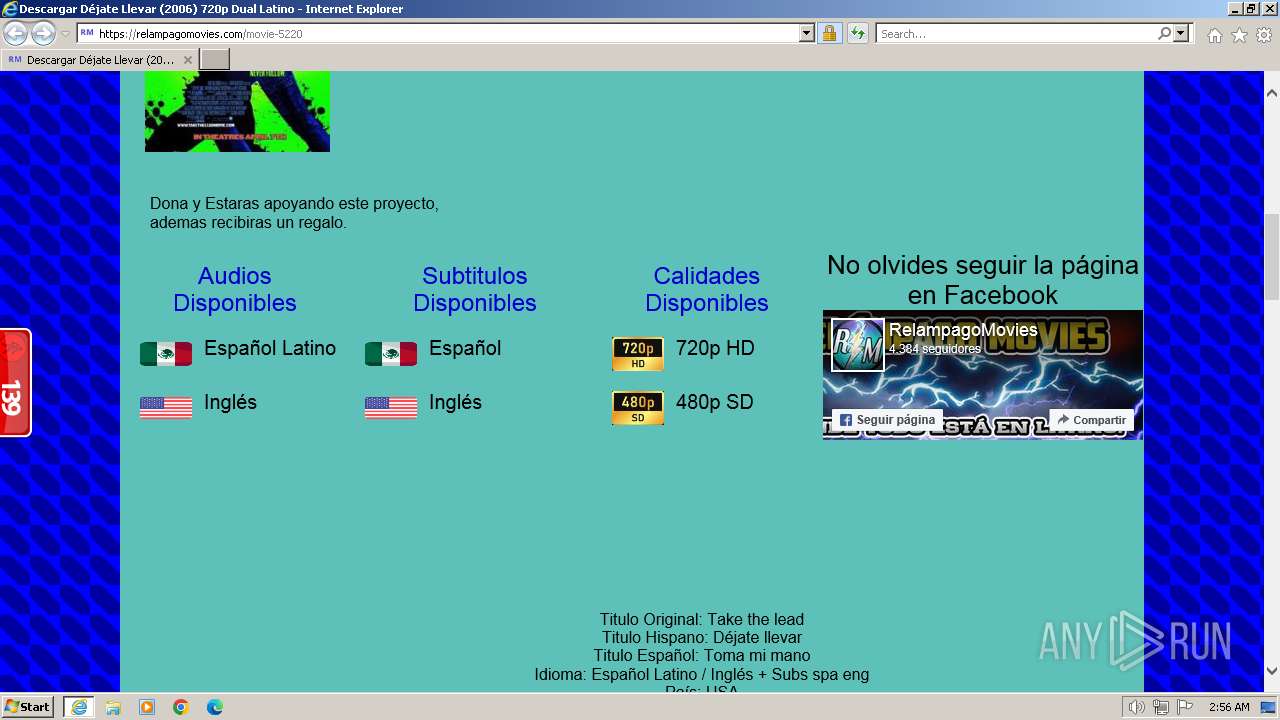Click the Mexican flag next to Español Latino
This screenshot has width=1280, height=720.
click(x=166, y=353)
